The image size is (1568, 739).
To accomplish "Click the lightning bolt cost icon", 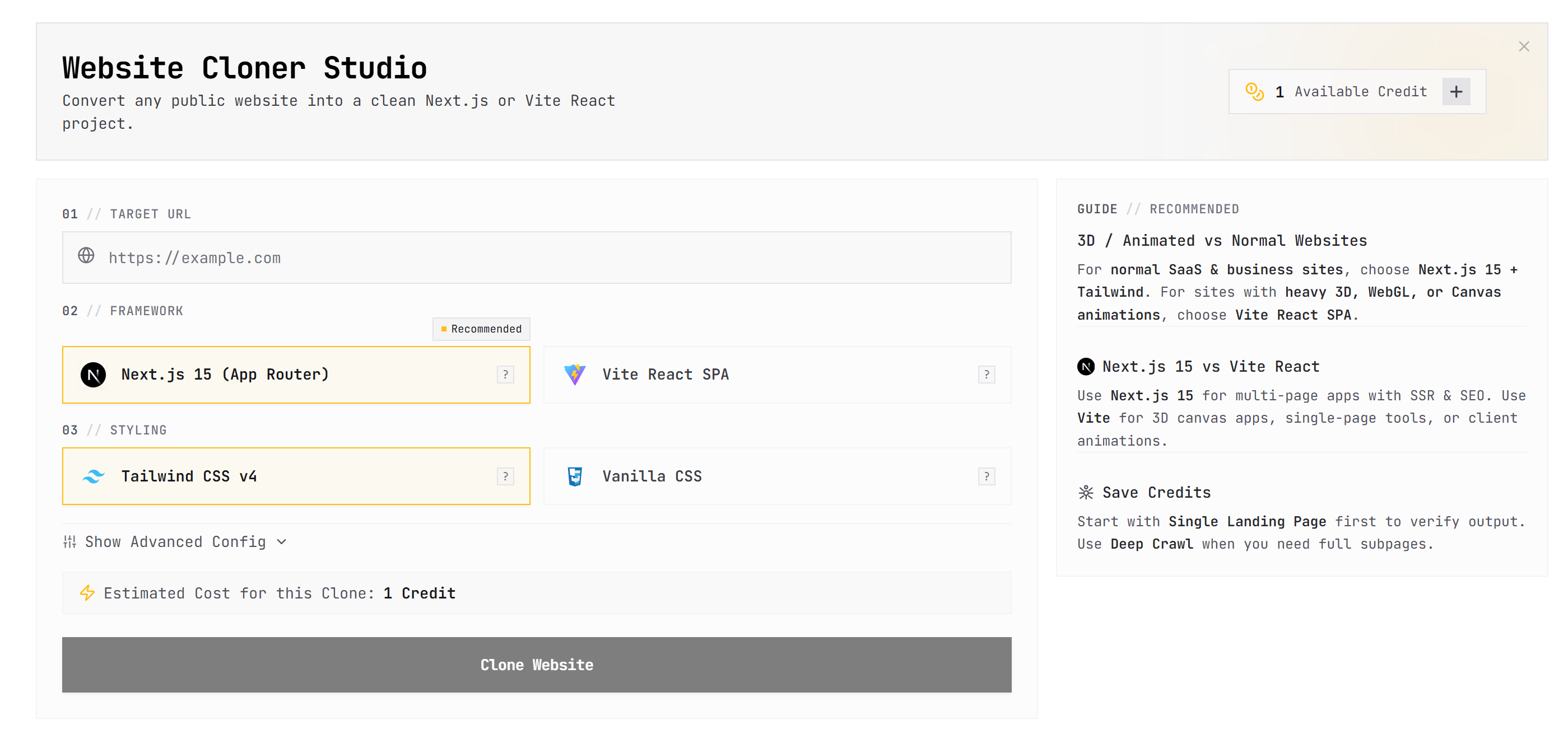I will point(87,593).
